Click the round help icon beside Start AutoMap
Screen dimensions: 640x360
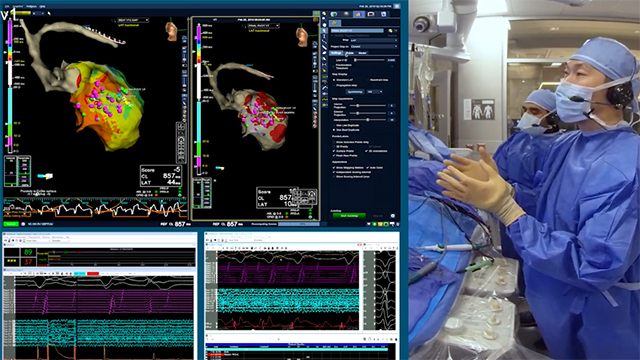click(x=393, y=216)
